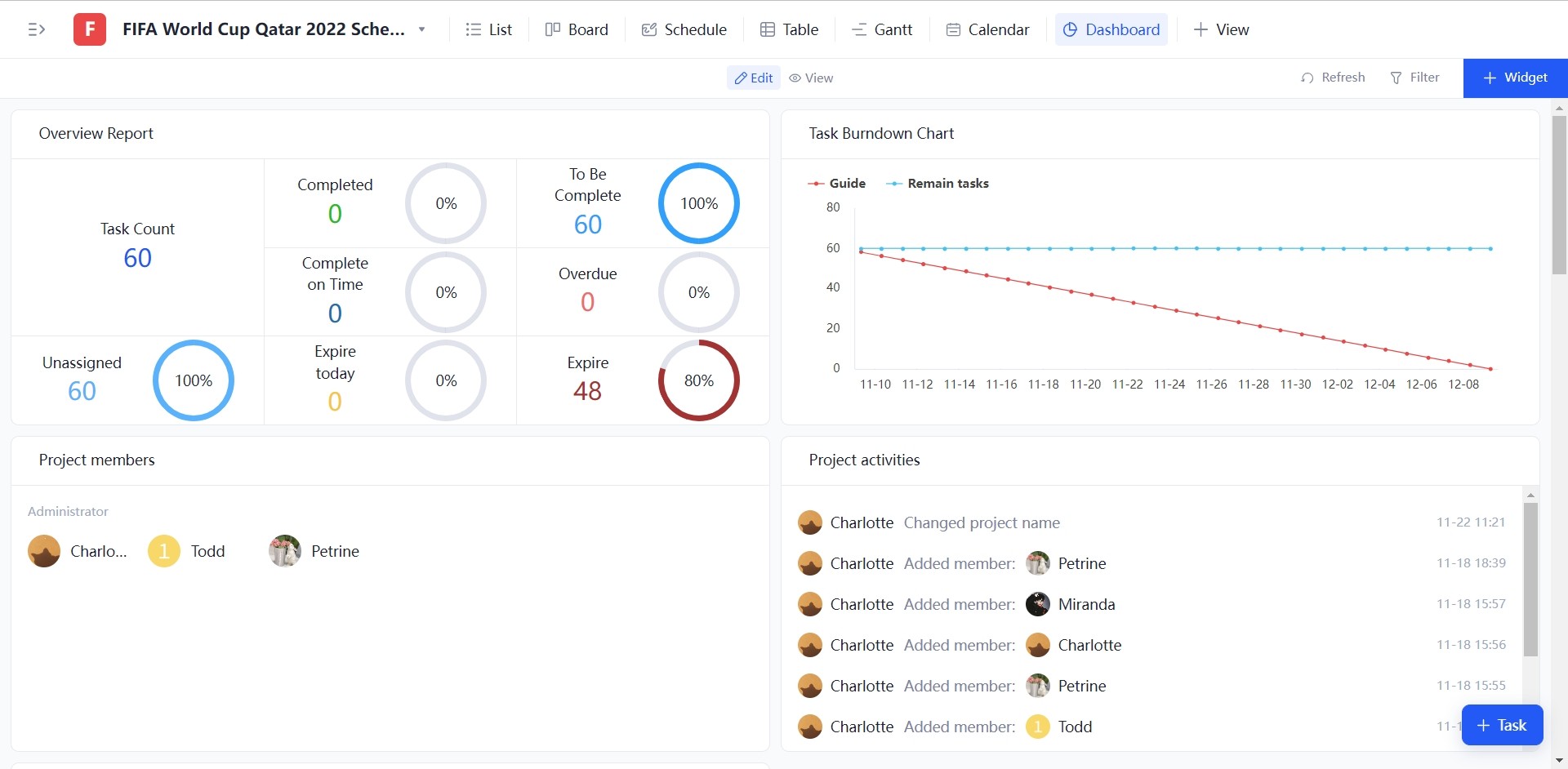Collapse the sidebar using the toggle icon
Screen dimensions: 1568x769
click(x=36, y=29)
